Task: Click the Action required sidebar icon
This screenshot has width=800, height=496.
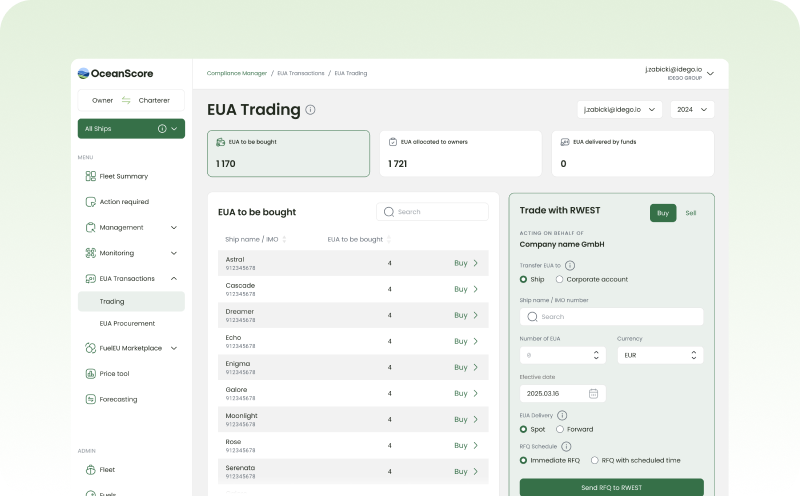Action: 91,202
